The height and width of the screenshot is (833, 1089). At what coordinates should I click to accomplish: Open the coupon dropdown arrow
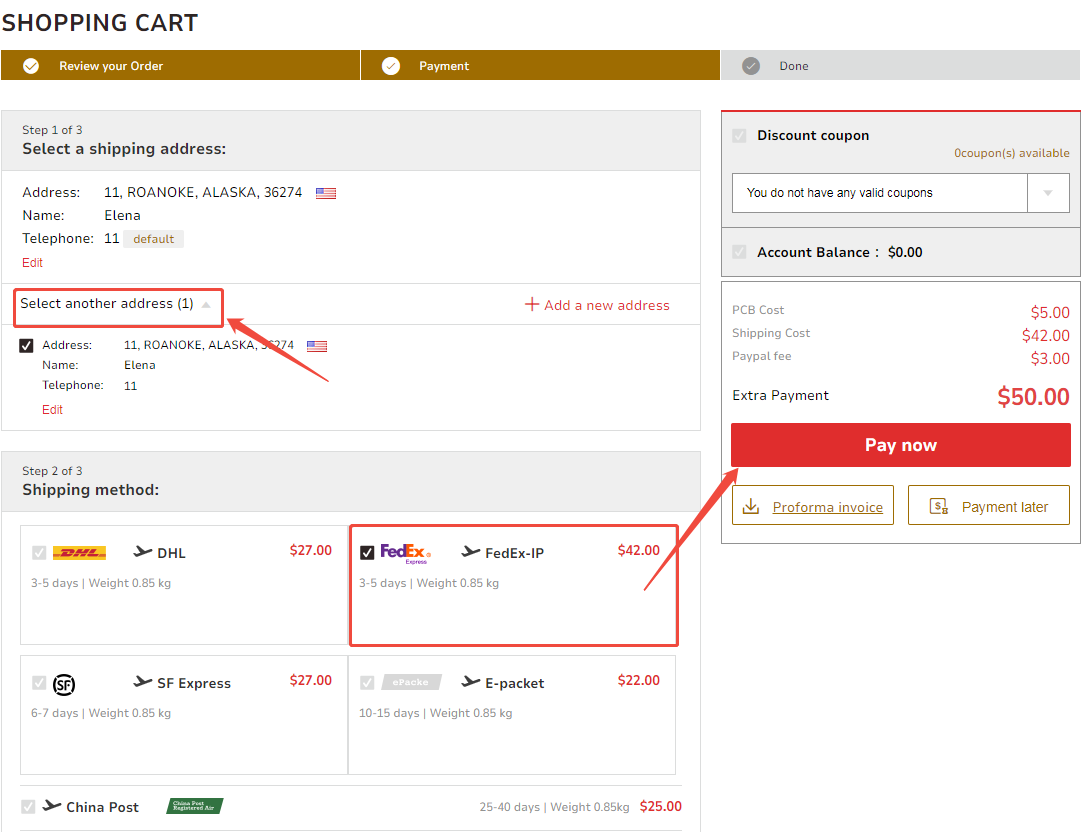tap(1048, 193)
